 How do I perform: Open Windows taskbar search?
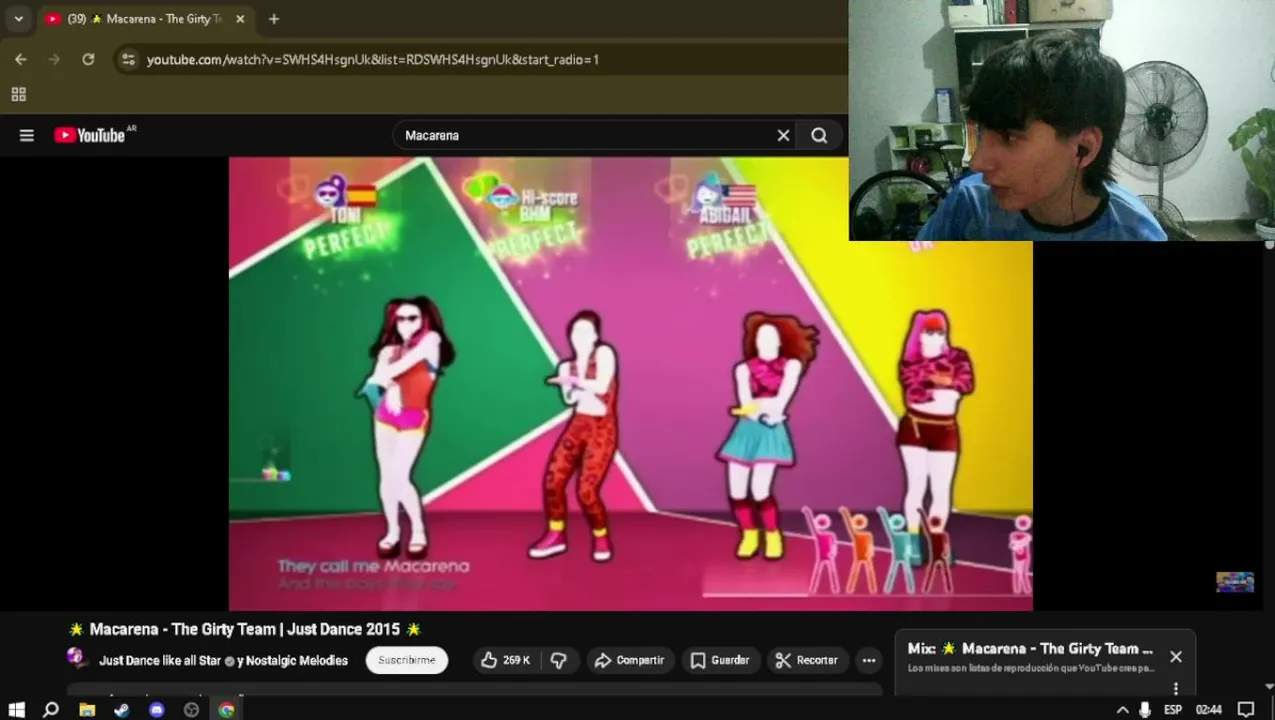pos(51,709)
